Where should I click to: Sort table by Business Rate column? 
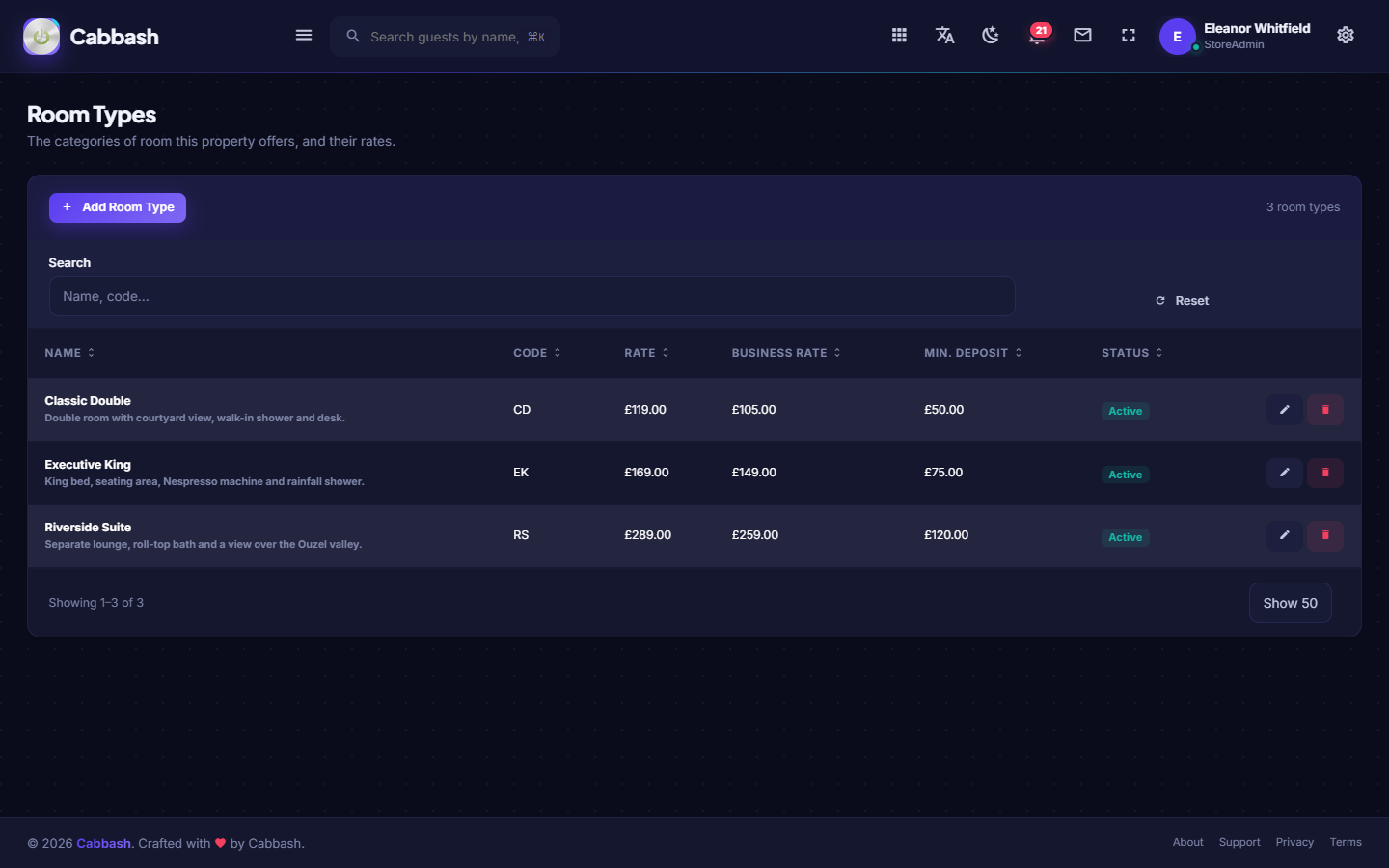[786, 353]
